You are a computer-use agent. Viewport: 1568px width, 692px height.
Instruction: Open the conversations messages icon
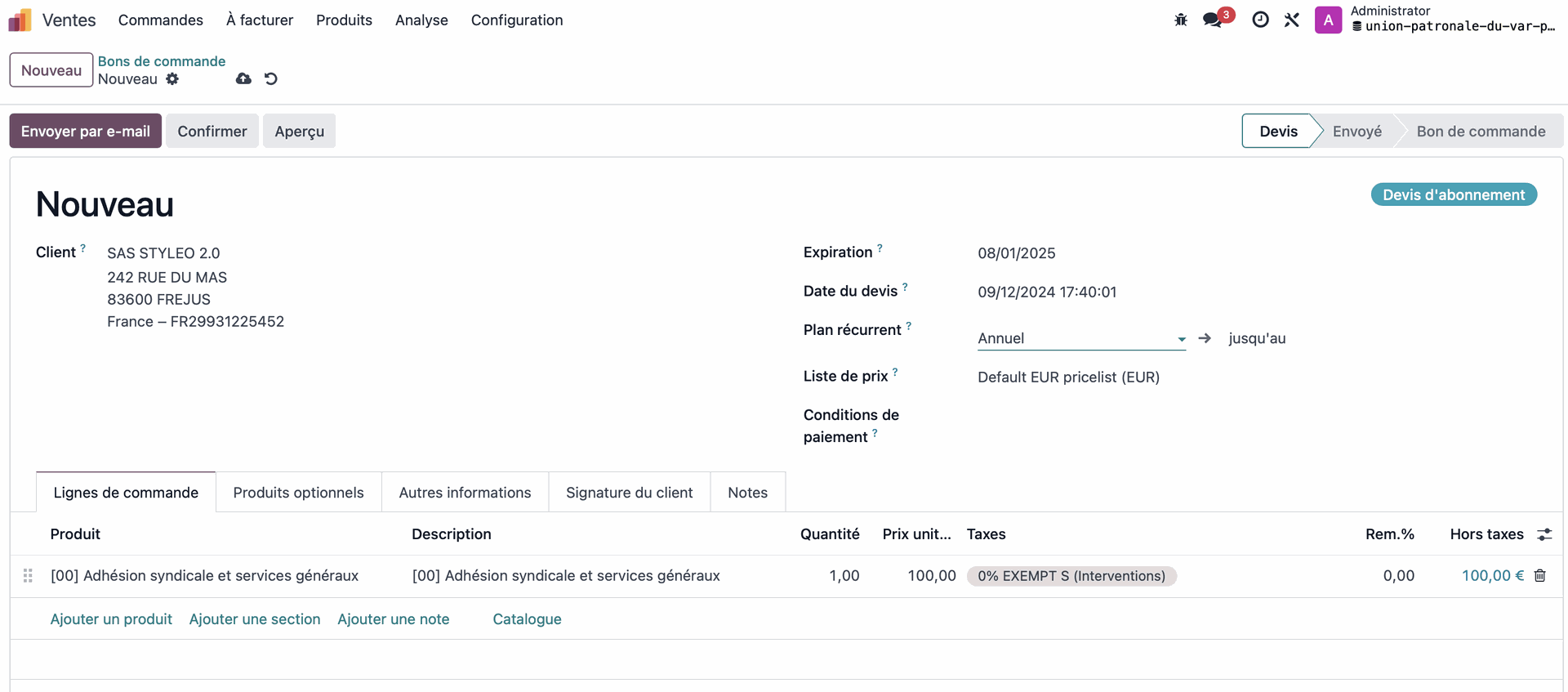(1214, 20)
